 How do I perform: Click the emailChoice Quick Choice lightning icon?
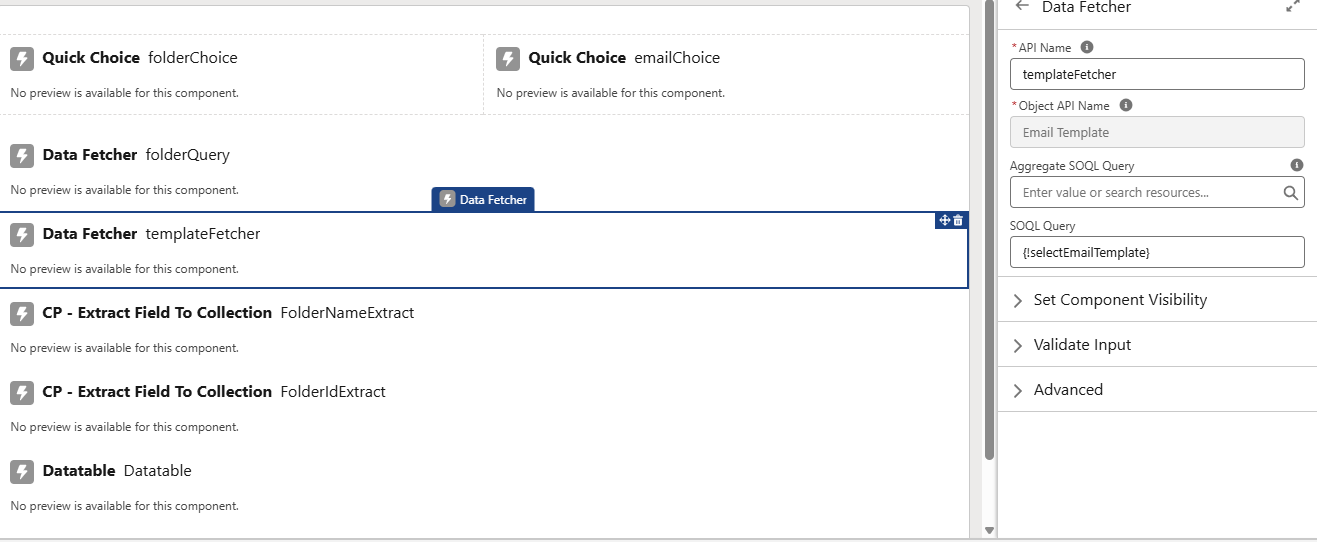(x=508, y=59)
